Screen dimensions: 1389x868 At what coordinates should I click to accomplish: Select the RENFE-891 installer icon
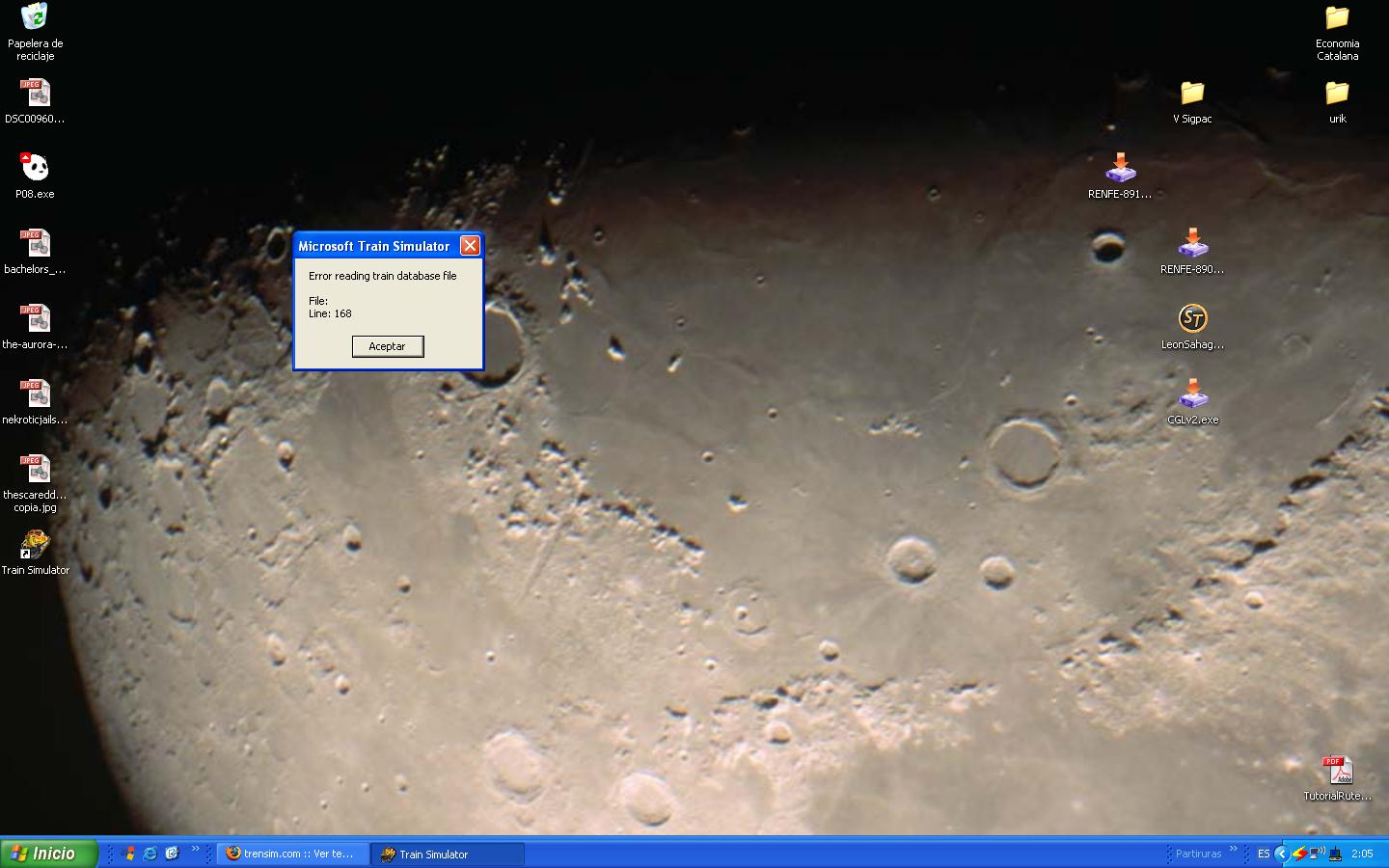tap(1120, 168)
